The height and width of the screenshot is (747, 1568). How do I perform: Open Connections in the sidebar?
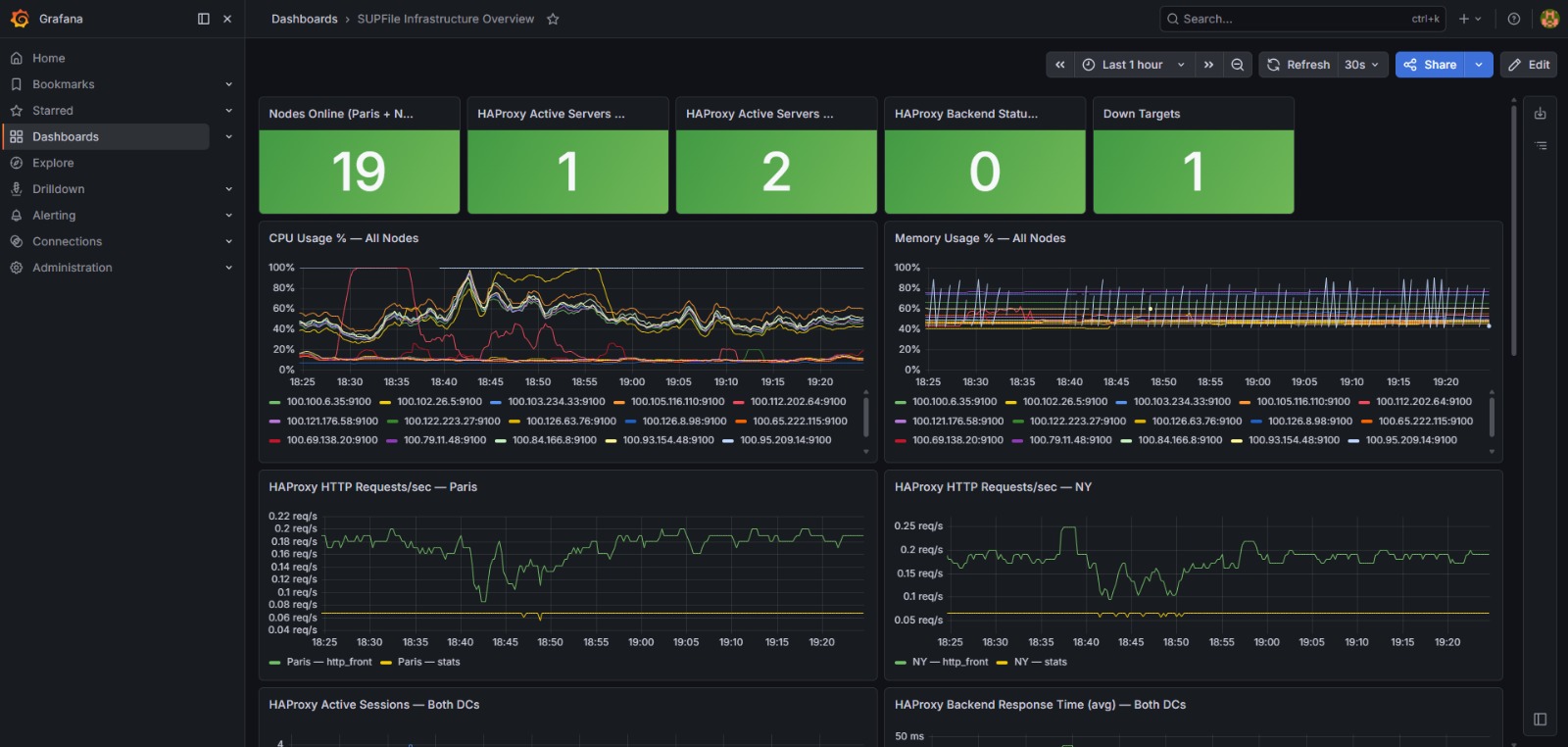(x=67, y=241)
